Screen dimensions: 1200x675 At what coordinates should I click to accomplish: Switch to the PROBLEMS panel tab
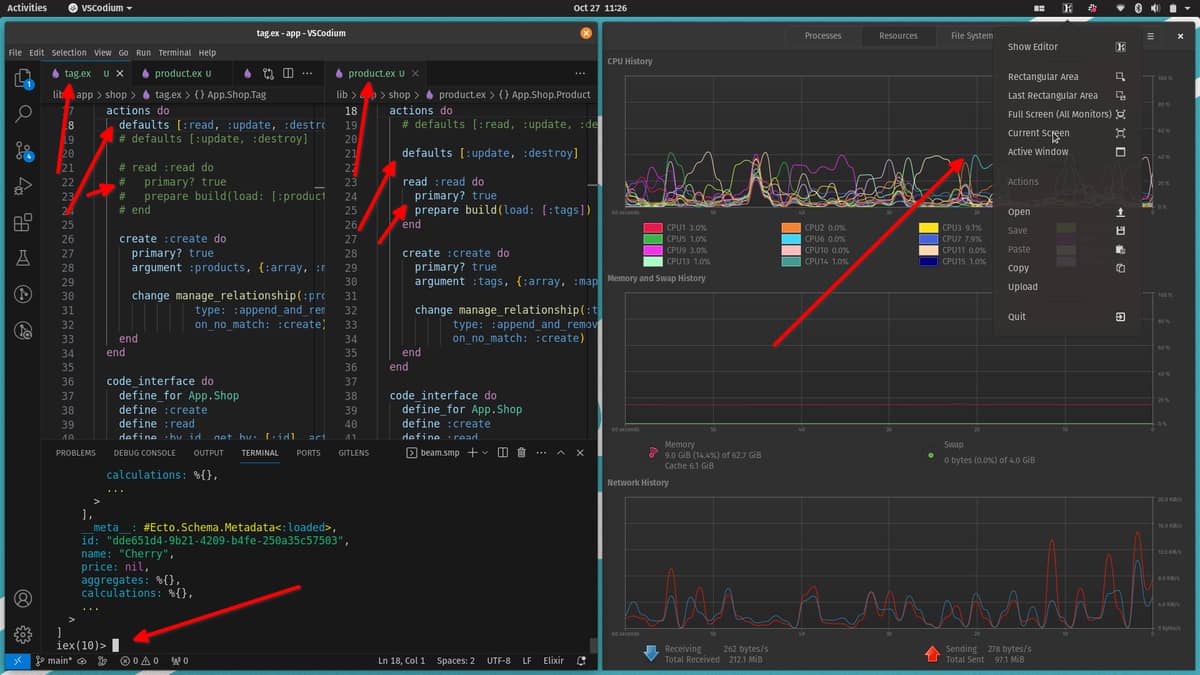coord(76,453)
